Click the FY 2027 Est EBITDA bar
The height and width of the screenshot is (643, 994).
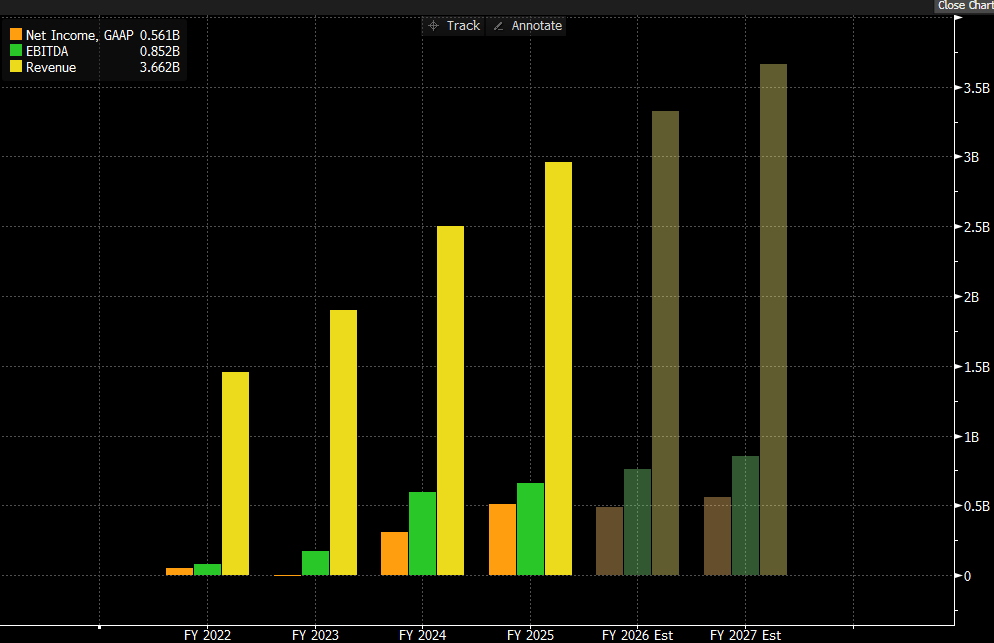[745, 515]
